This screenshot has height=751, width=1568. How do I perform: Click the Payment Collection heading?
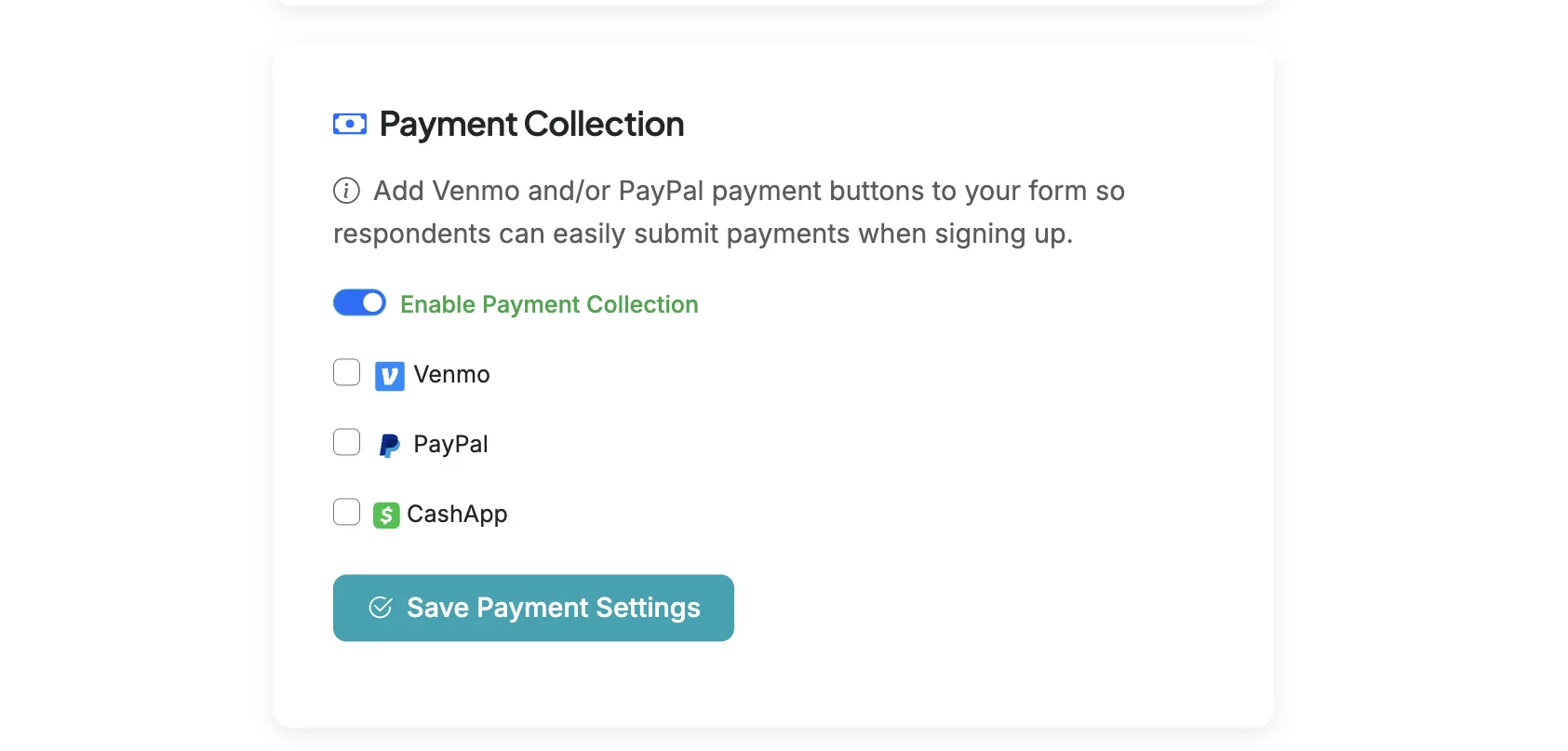pos(530,123)
